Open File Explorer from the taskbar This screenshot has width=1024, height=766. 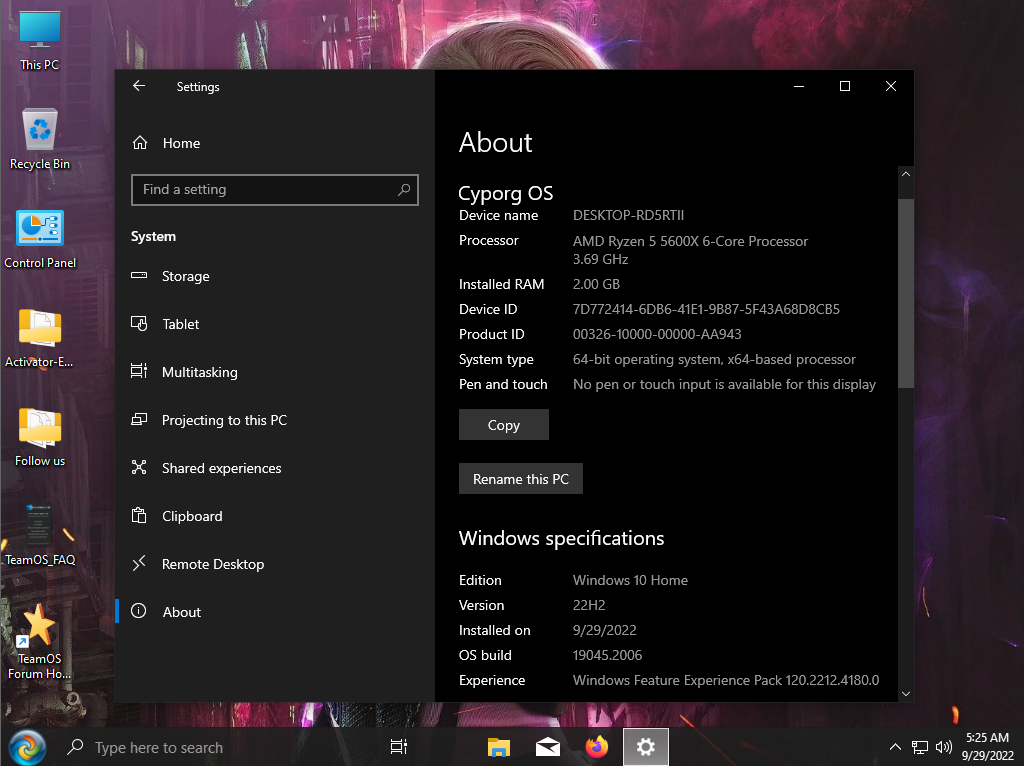click(x=498, y=747)
